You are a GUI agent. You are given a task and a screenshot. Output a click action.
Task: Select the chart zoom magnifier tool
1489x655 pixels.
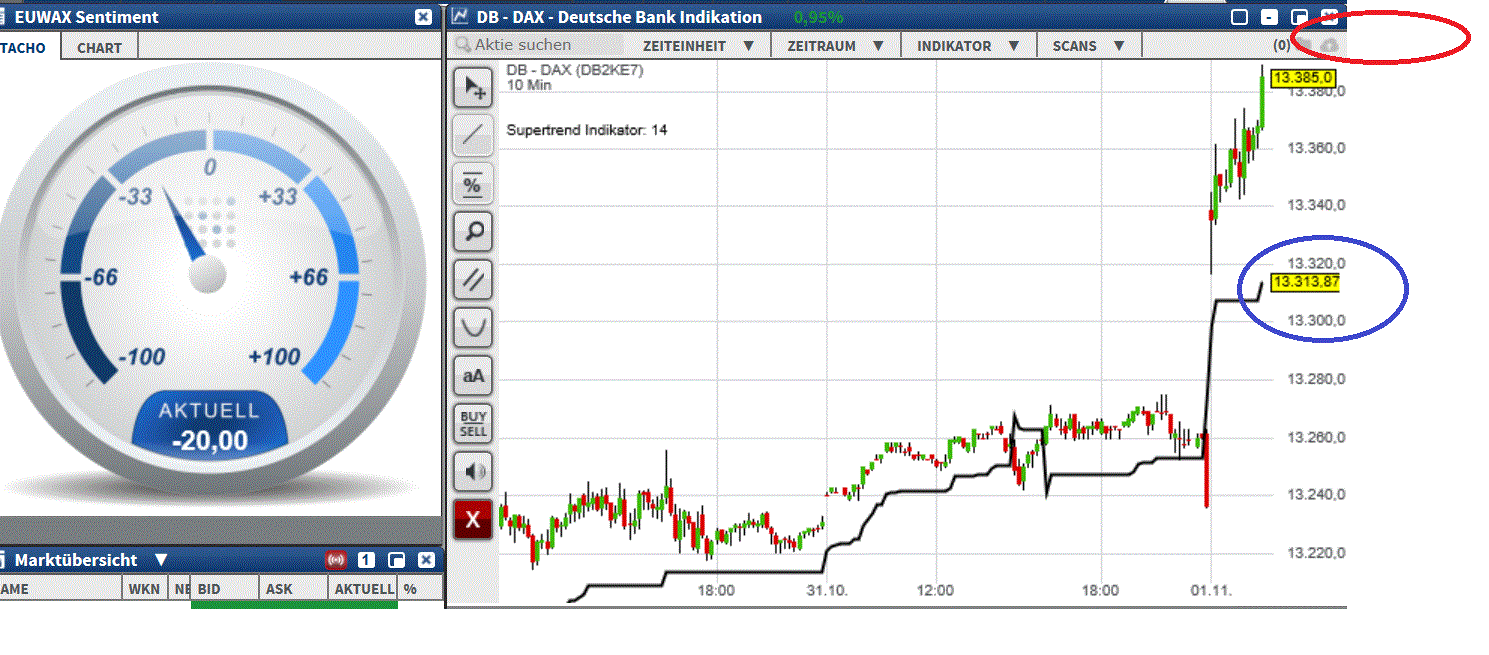(473, 231)
